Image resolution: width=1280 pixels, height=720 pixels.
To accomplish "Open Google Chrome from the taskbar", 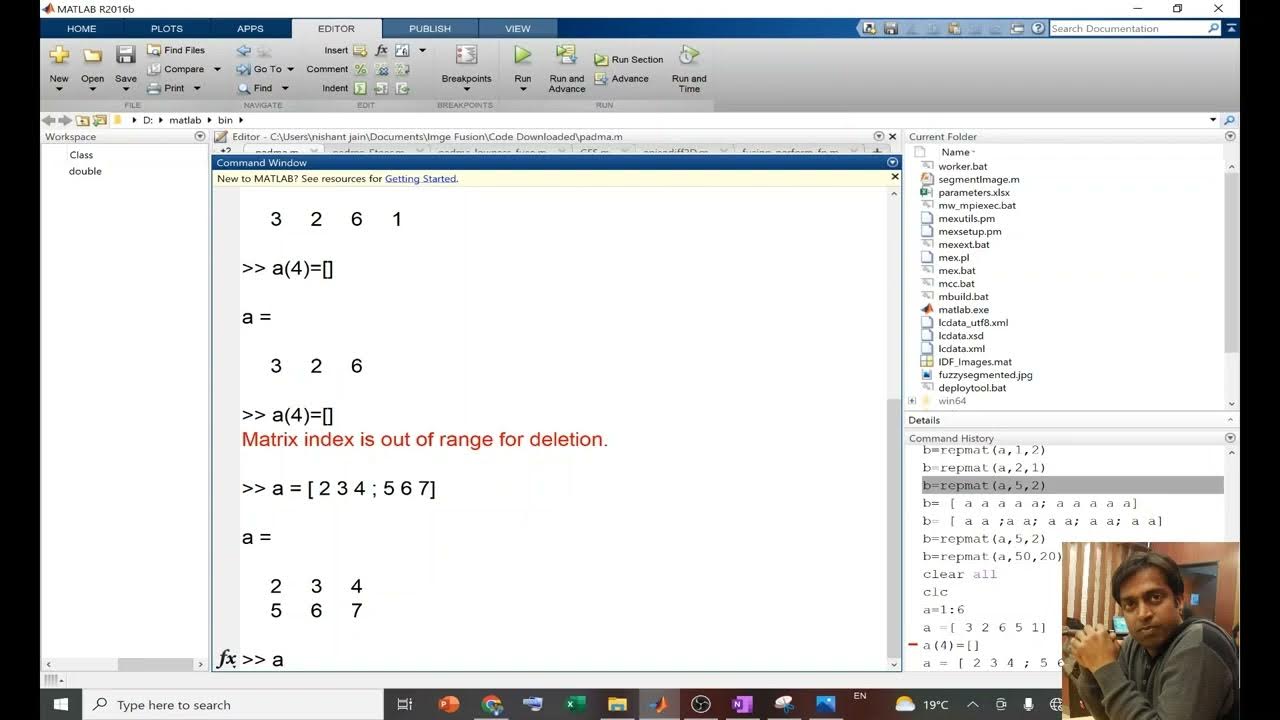I will click(491, 704).
